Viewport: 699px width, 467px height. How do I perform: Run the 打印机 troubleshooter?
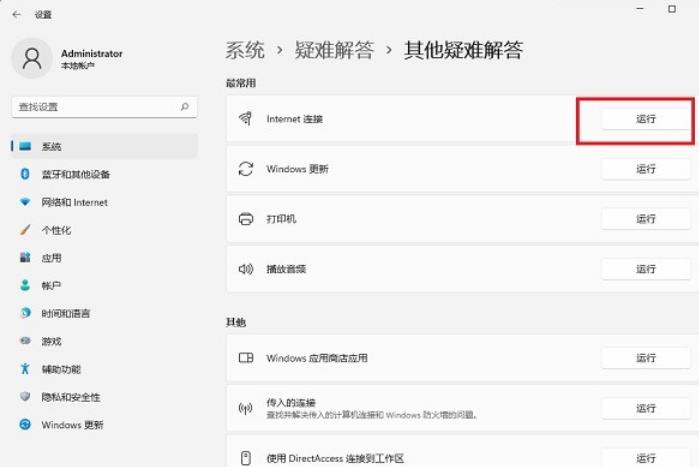pyautogui.click(x=646, y=219)
